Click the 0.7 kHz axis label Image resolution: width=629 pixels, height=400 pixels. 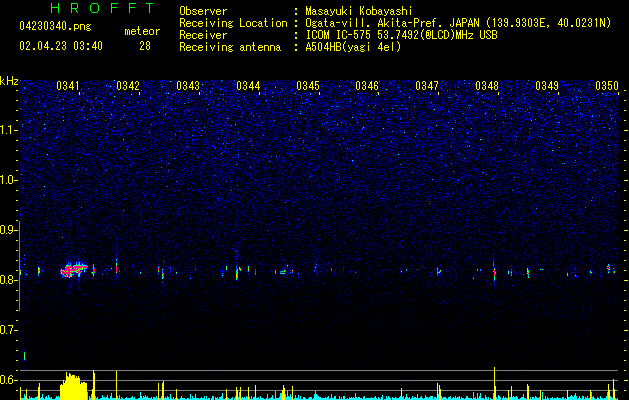pos(9,330)
